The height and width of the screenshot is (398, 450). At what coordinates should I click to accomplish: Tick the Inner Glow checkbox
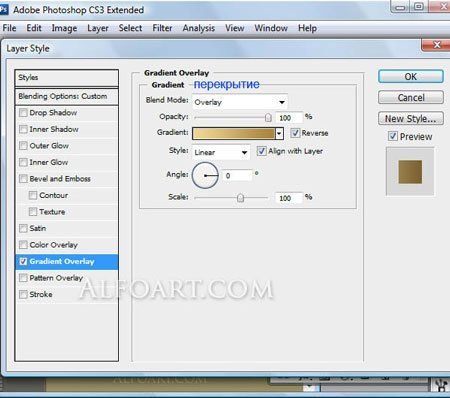coord(23,162)
